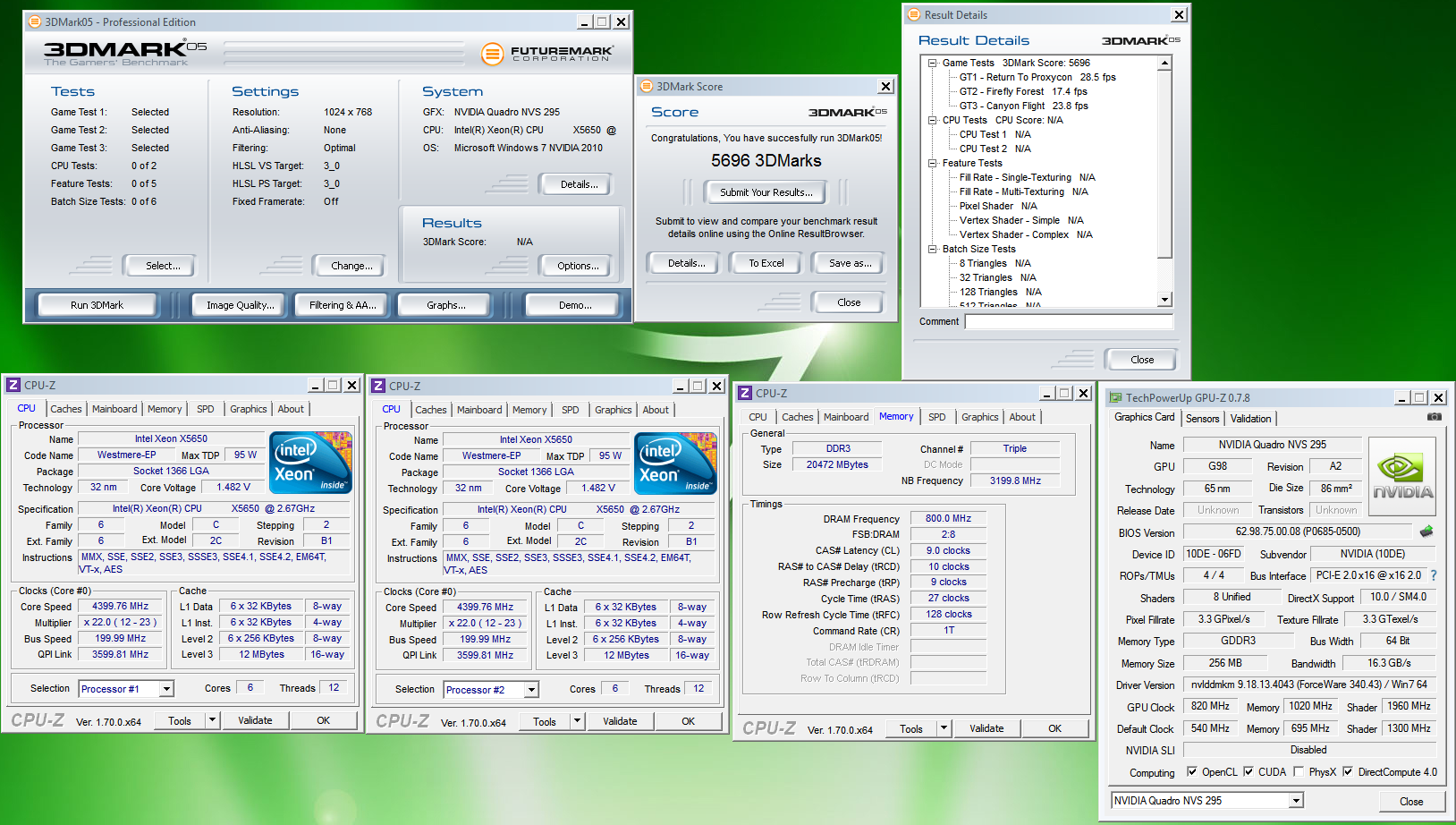Toggle the DirectCompute 4.0 checkbox
Viewport: 1456px width, 825px height.
click(x=1349, y=771)
